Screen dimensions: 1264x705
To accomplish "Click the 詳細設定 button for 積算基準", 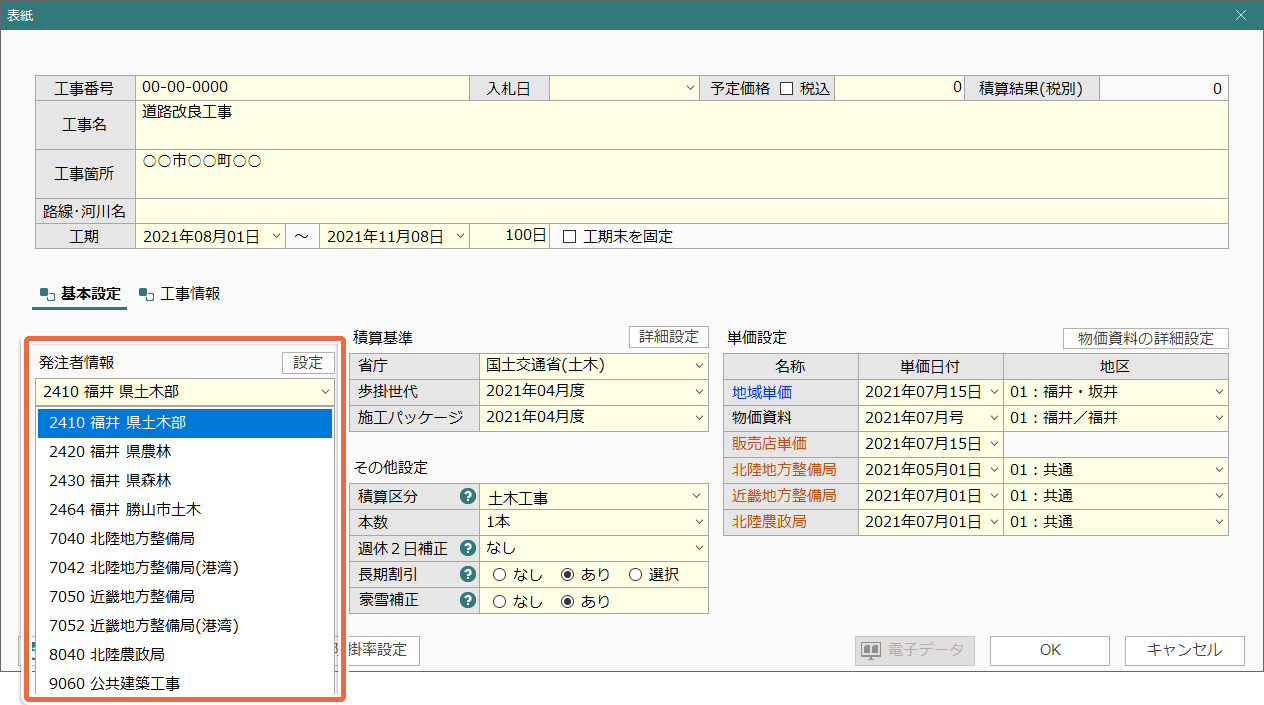I will pos(668,337).
